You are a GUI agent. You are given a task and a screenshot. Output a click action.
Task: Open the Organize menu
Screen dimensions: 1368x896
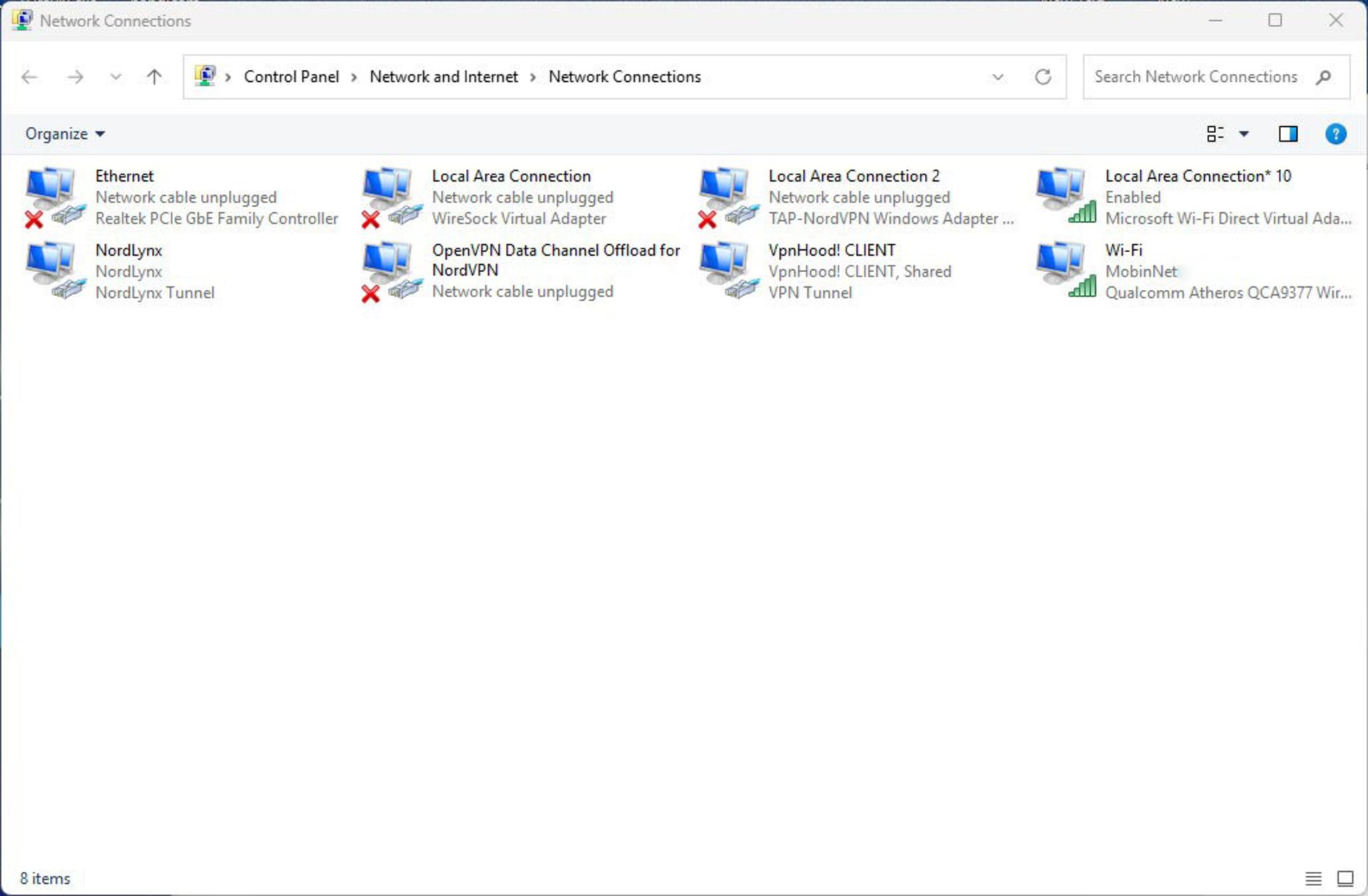pyautogui.click(x=65, y=134)
